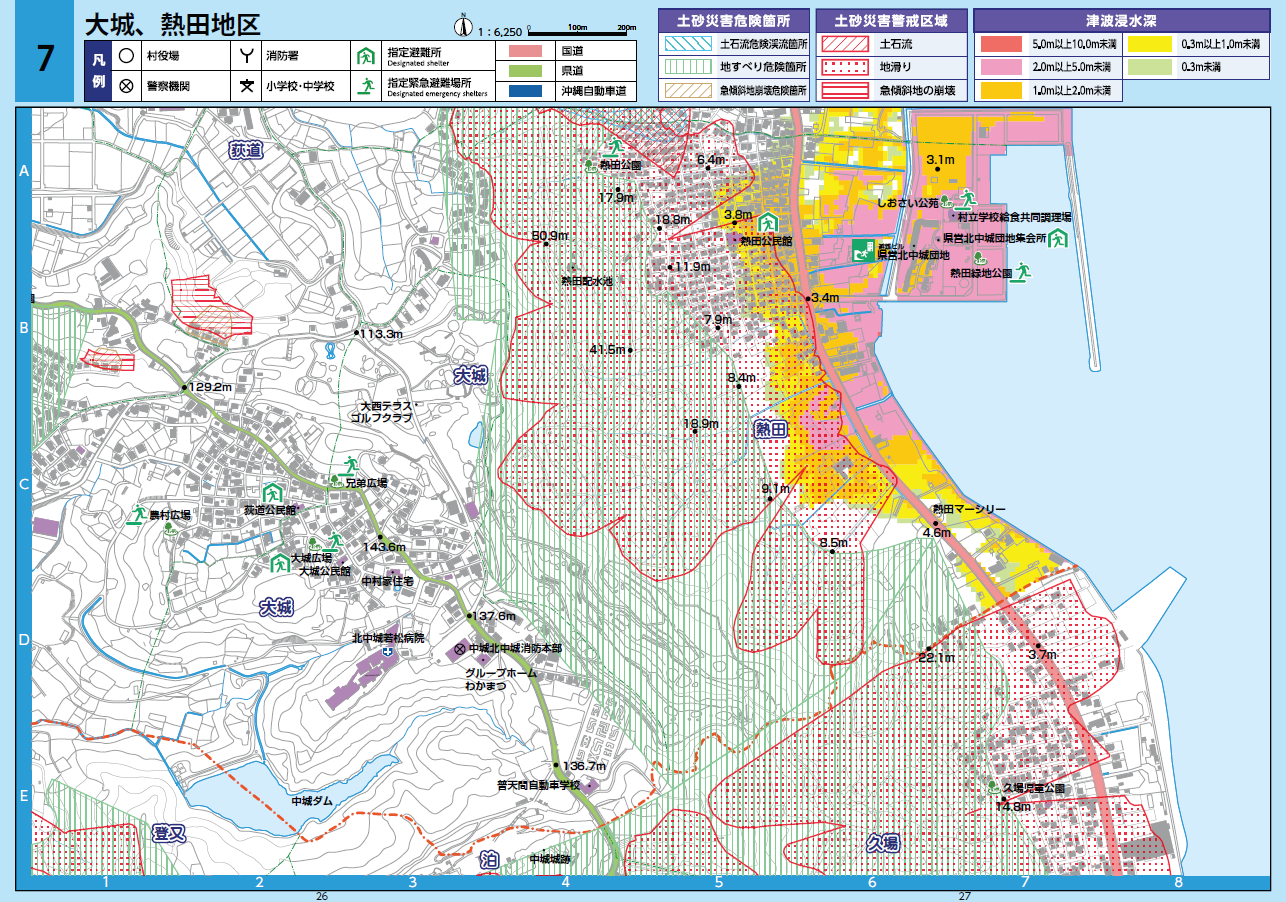This screenshot has height=902, width=1286.
Task: Click the 0.3m以上1.0m未満 yellow depth swatch
Action: [x=1149, y=44]
